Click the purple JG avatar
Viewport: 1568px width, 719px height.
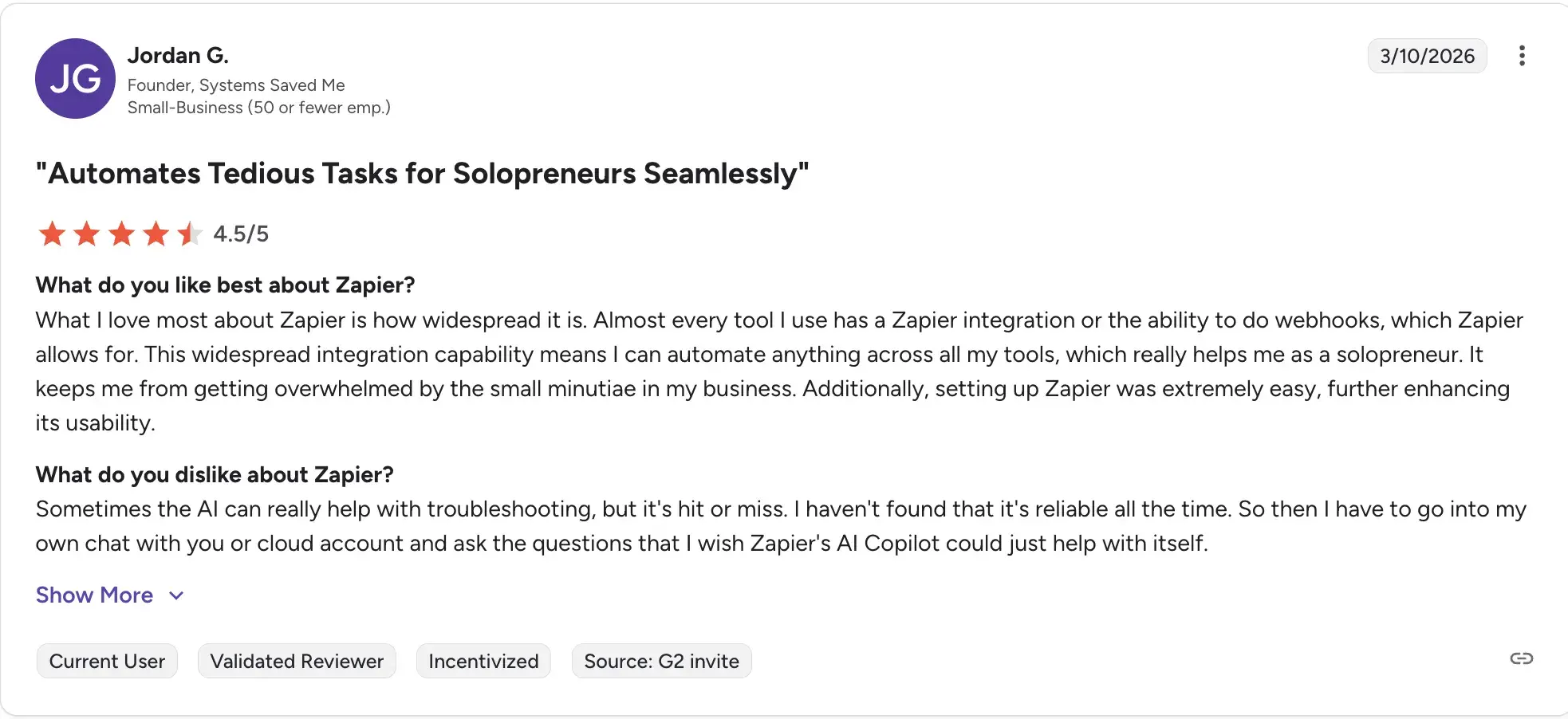click(75, 79)
